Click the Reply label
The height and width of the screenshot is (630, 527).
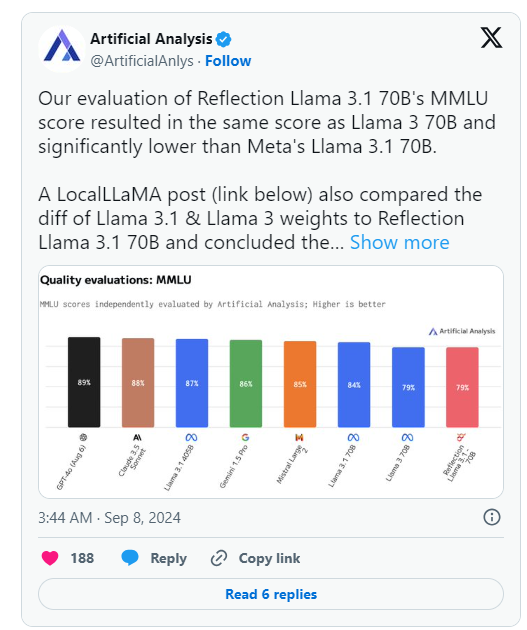(168, 558)
